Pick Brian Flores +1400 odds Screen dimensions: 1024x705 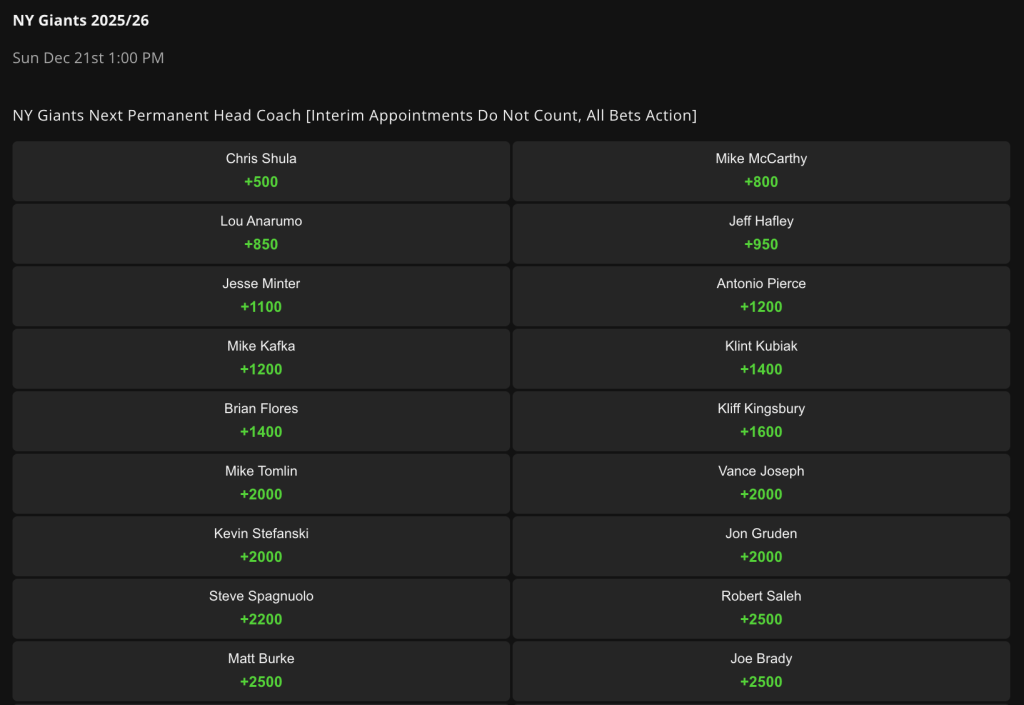(x=261, y=421)
